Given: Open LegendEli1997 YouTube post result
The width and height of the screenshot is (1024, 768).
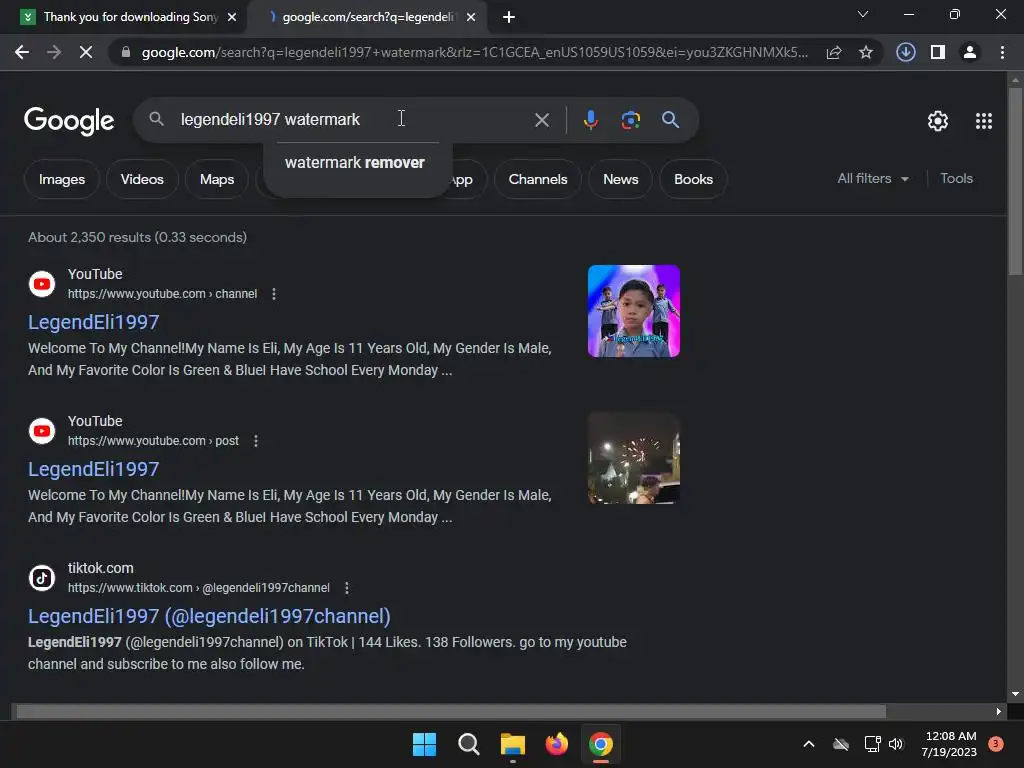Looking at the screenshot, I should click(x=93, y=469).
